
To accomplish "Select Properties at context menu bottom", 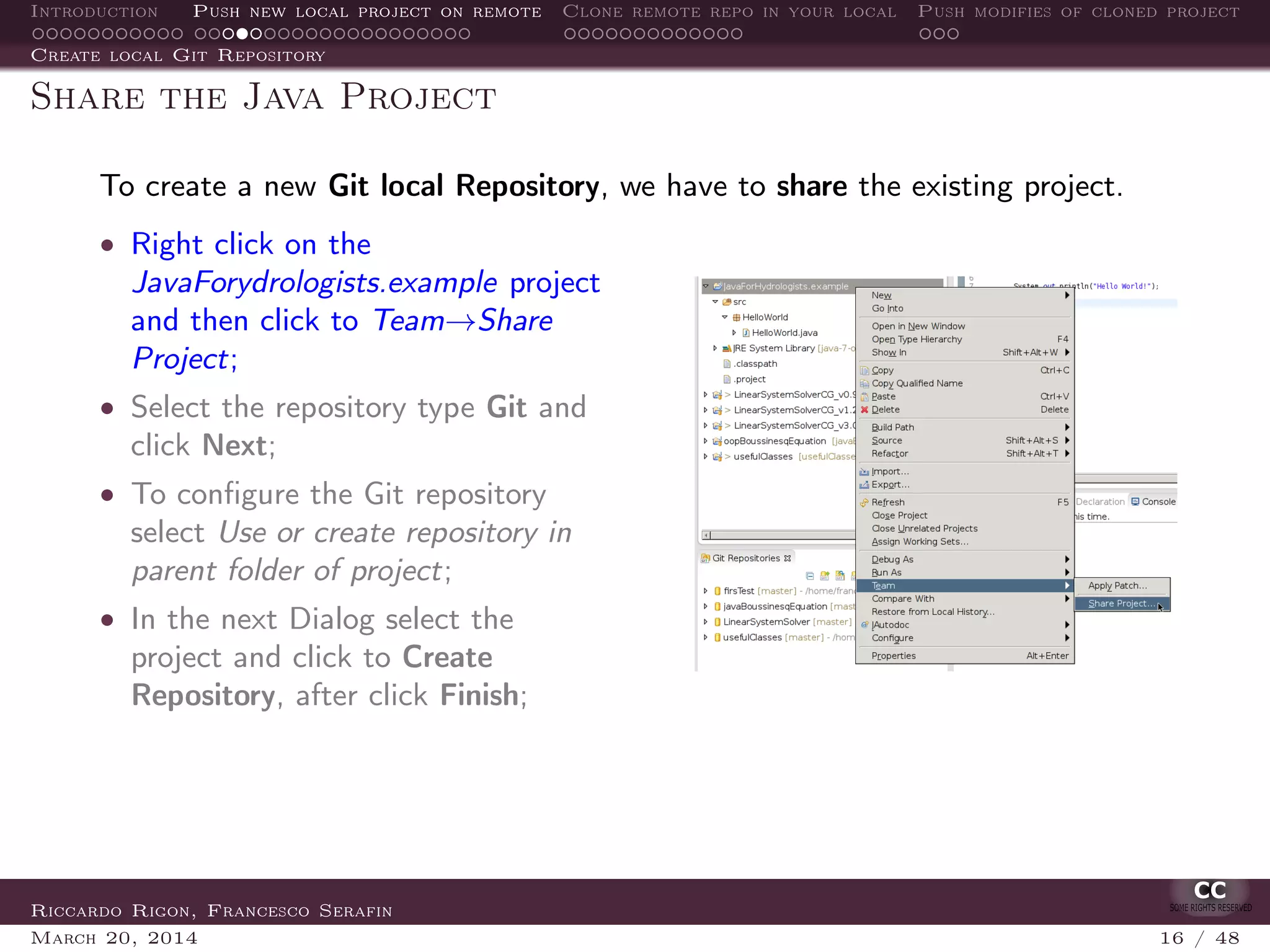I will coord(965,656).
